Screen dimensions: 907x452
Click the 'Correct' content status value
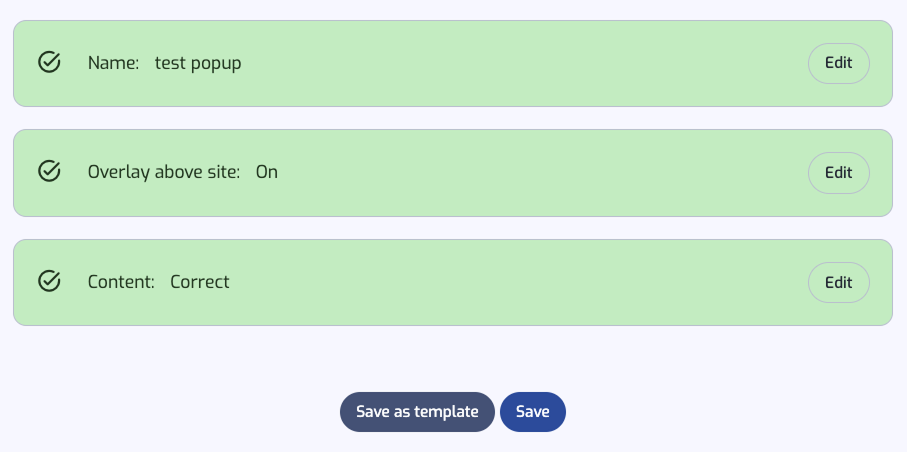200,282
